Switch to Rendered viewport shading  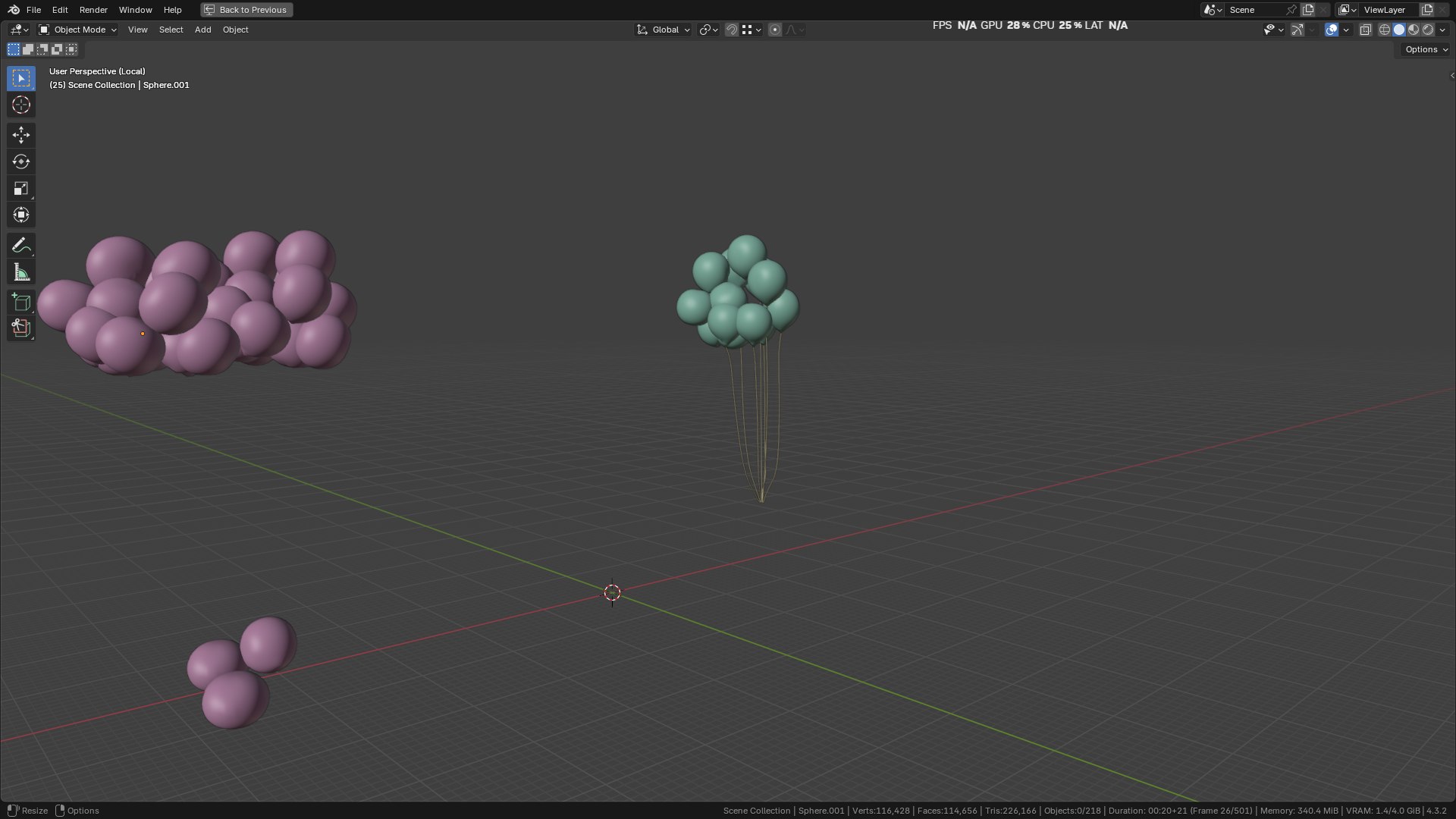point(1428,30)
